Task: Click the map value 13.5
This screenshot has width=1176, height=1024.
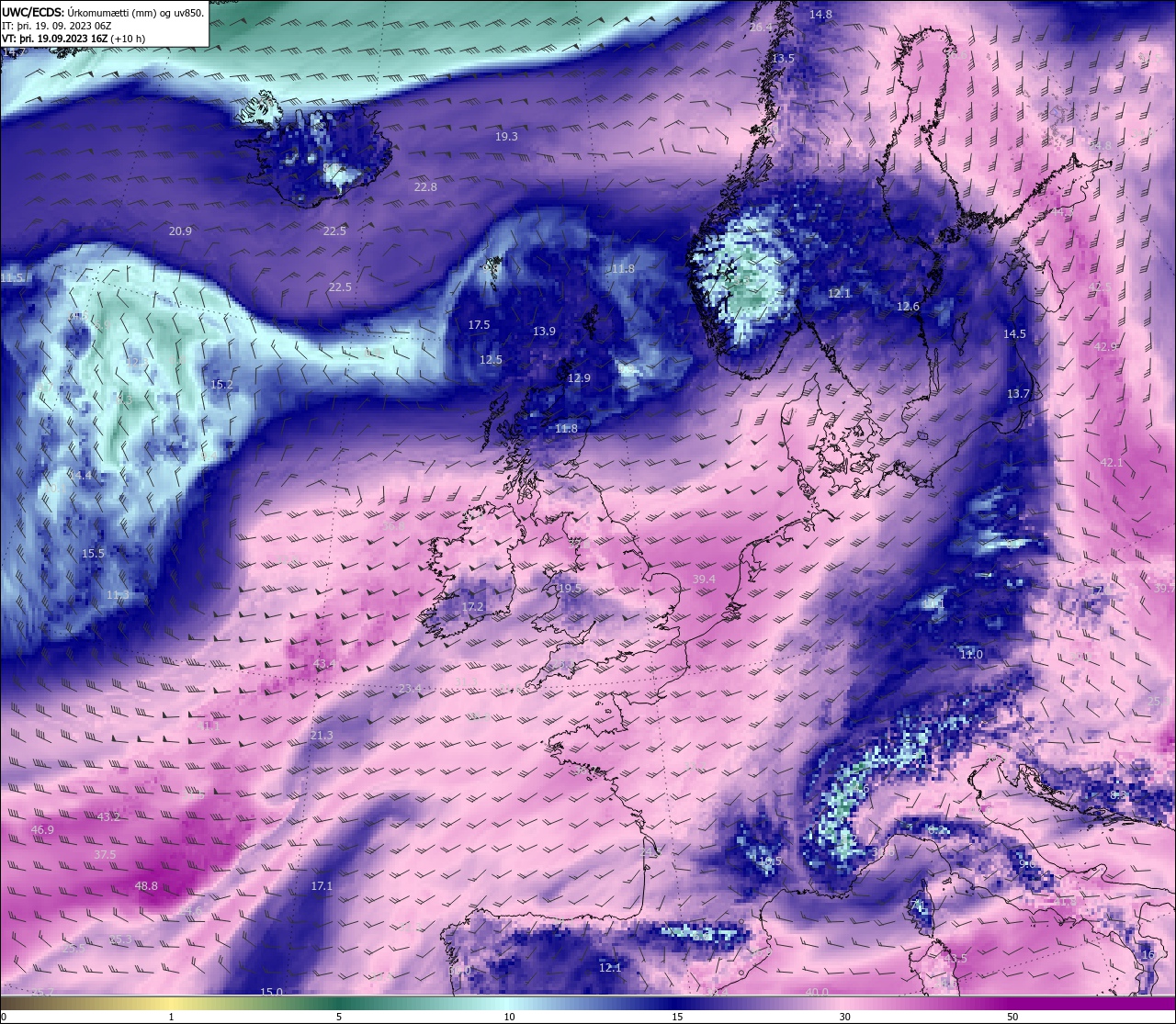Action: pyautogui.click(x=783, y=58)
